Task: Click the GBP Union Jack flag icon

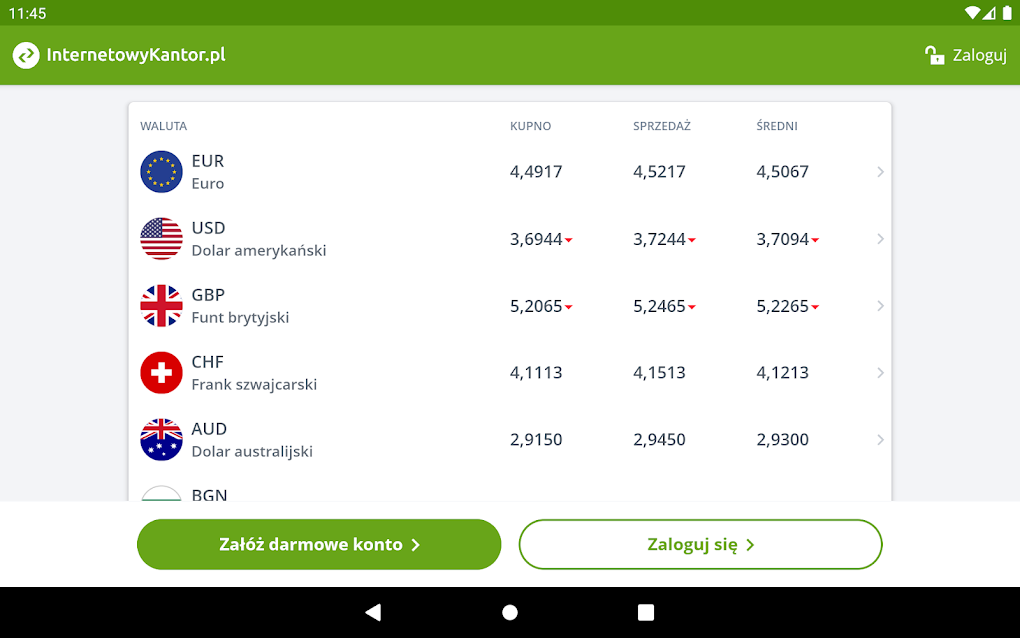Action: tap(161, 305)
